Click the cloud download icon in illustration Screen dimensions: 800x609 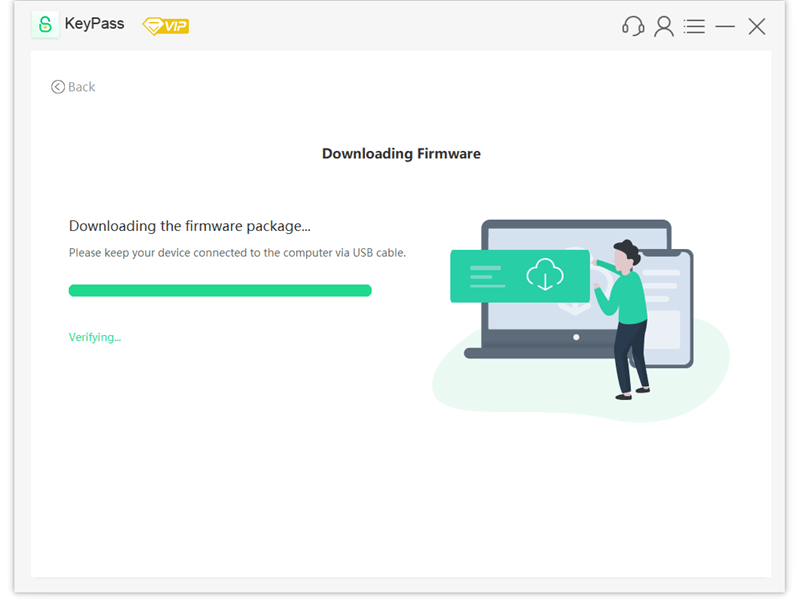click(545, 274)
